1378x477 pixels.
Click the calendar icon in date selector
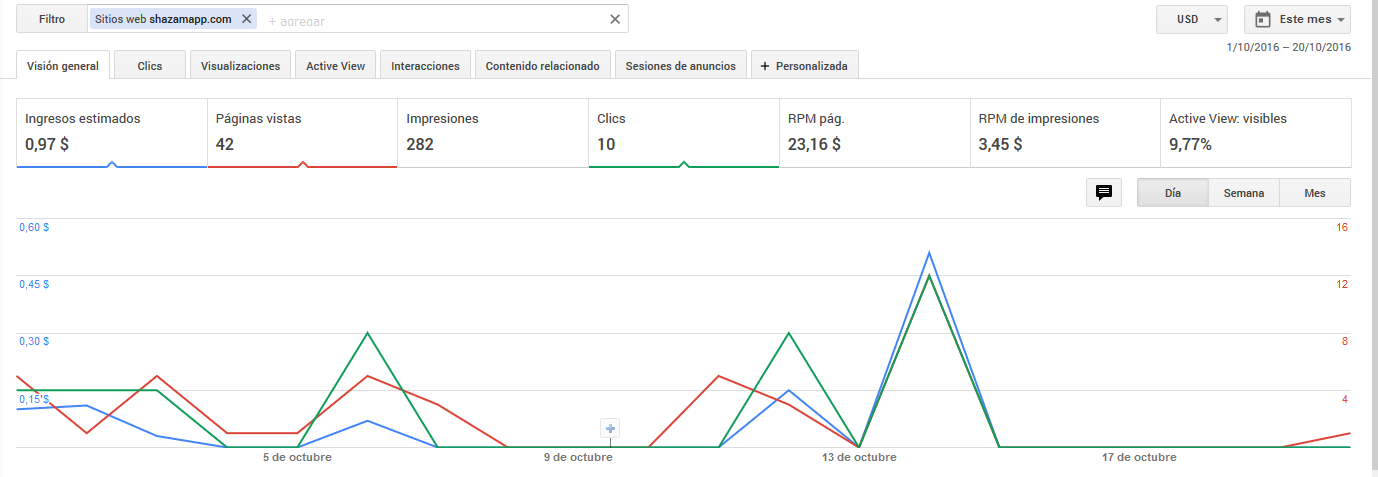(x=1263, y=19)
